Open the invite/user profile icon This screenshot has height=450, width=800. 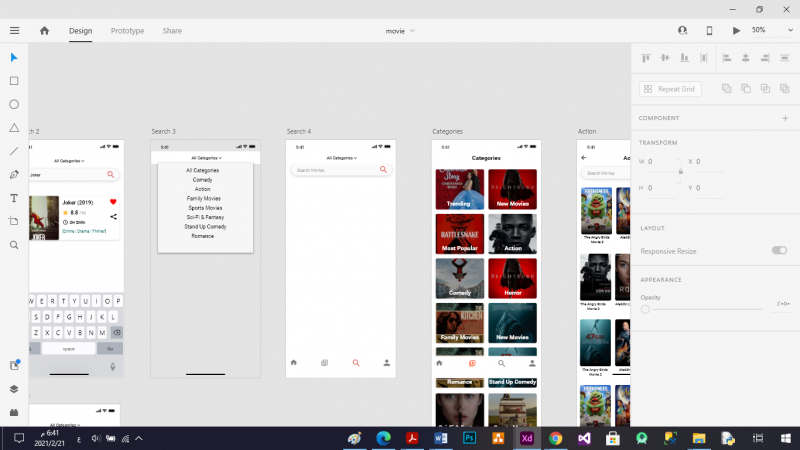pyautogui.click(x=683, y=31)
